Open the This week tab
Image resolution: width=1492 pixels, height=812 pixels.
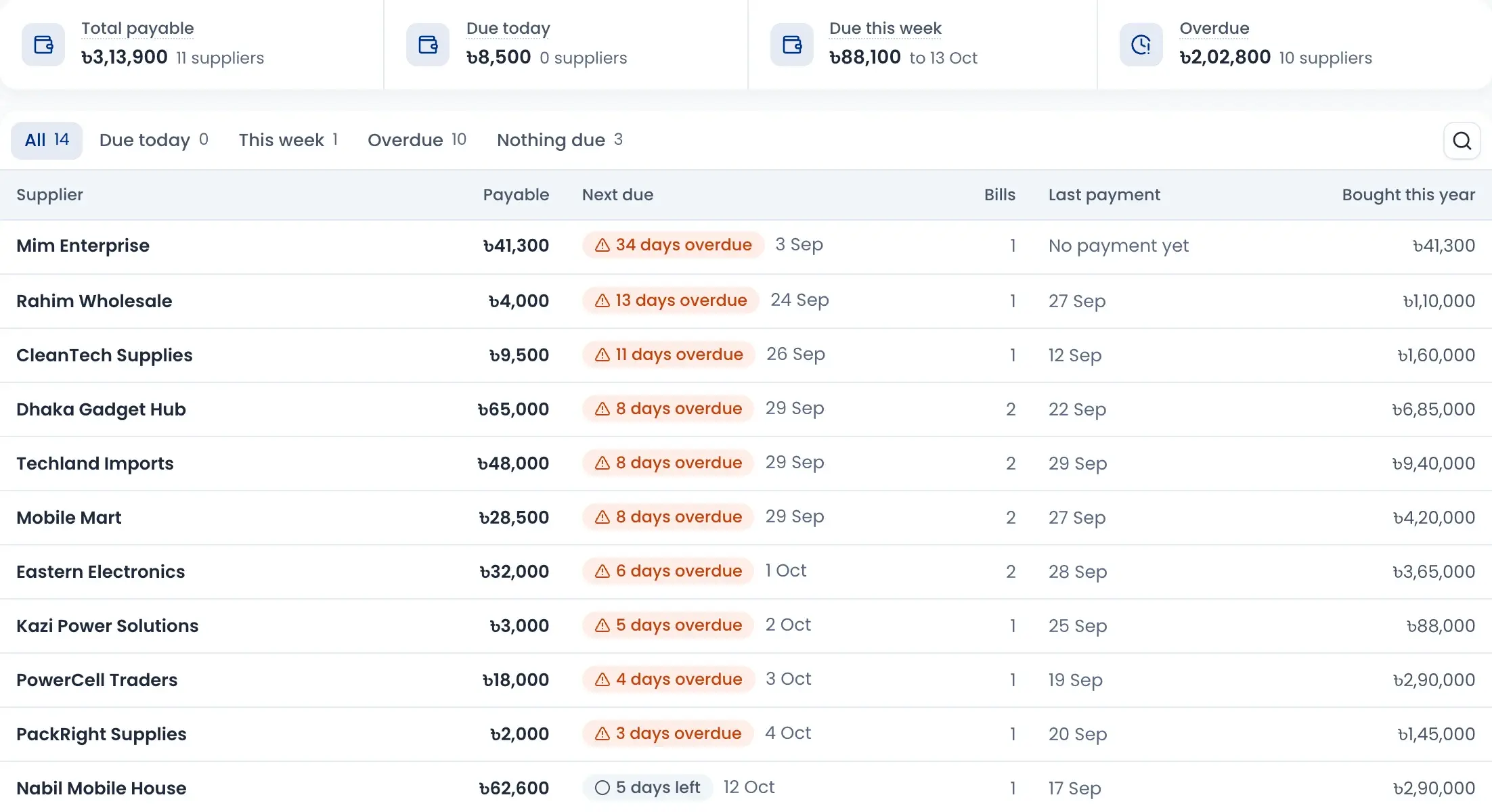click(288, 141)
